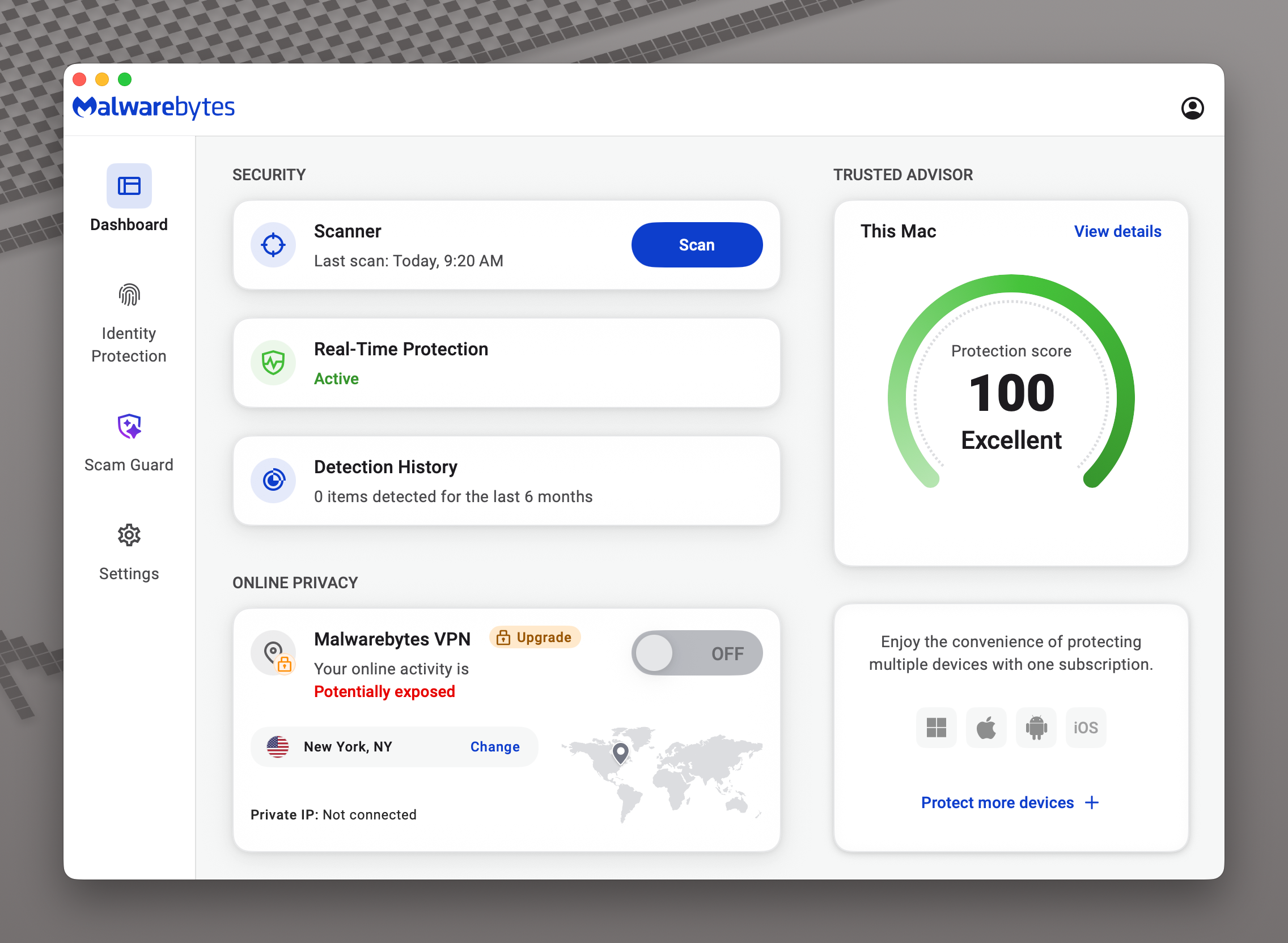Image resolution: width=1288 pixels, height=943 pixels.
Task: Select the iOS platform icon
Action: click(x=1085, y=728)
